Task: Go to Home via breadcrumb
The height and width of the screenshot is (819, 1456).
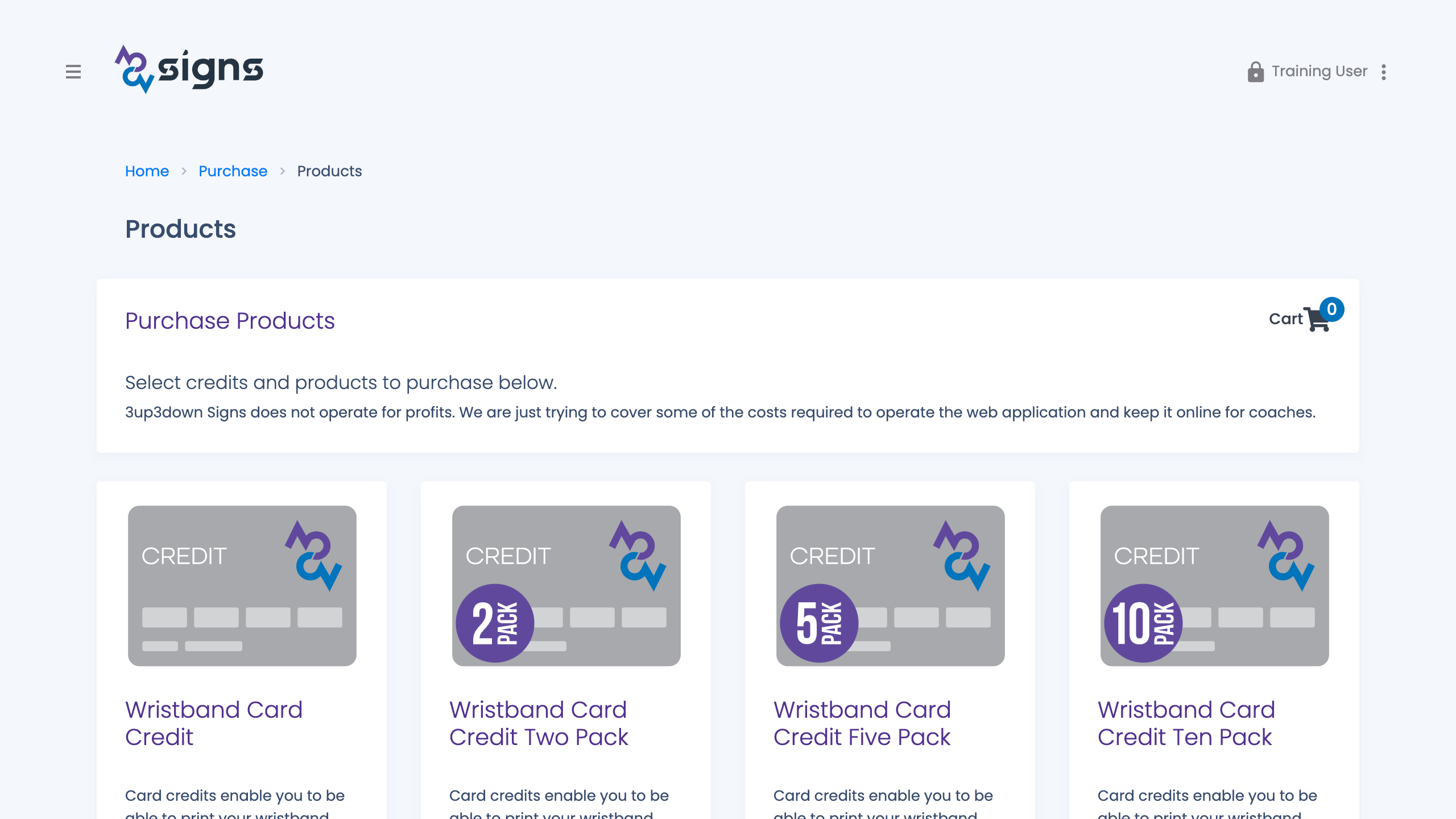Action: point(147,171)
